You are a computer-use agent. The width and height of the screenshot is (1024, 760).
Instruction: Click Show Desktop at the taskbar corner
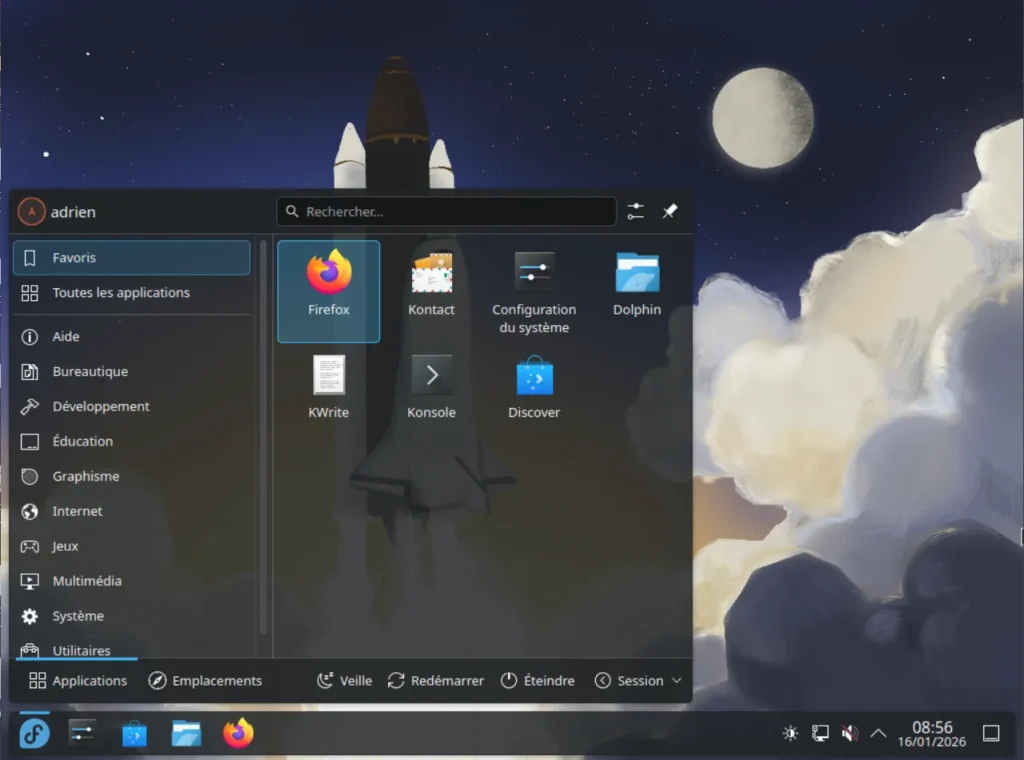(991, 733)
